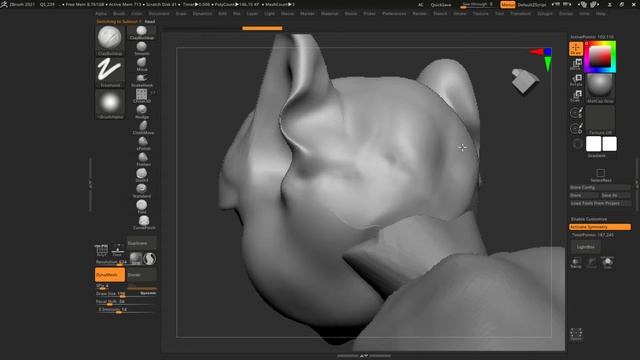640x360 pixels.
Task: Toggle the Menus button
Action: 508,5
